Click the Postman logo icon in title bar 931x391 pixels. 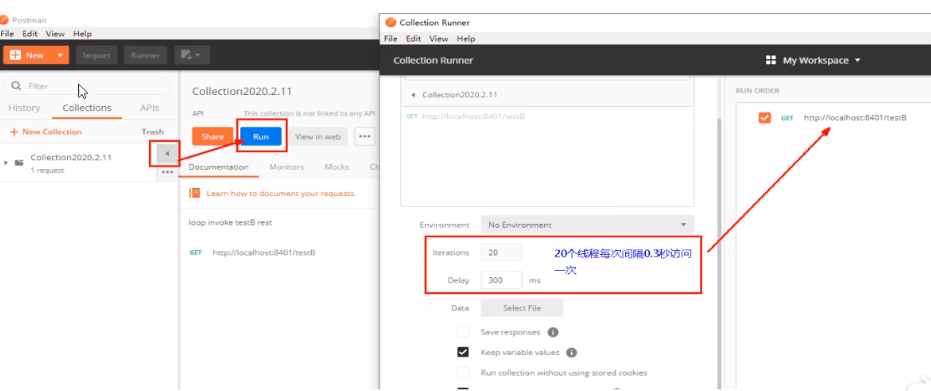point(5,20)
